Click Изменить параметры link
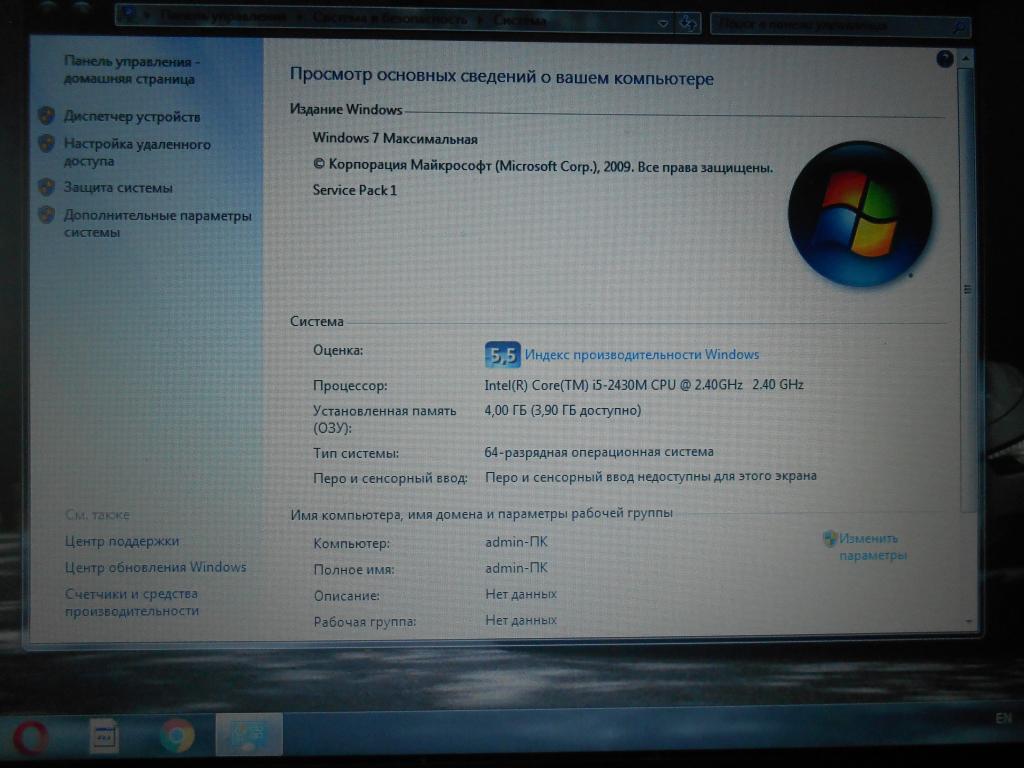Viewport: 1024px width, 768px height. tap(872, 547)
